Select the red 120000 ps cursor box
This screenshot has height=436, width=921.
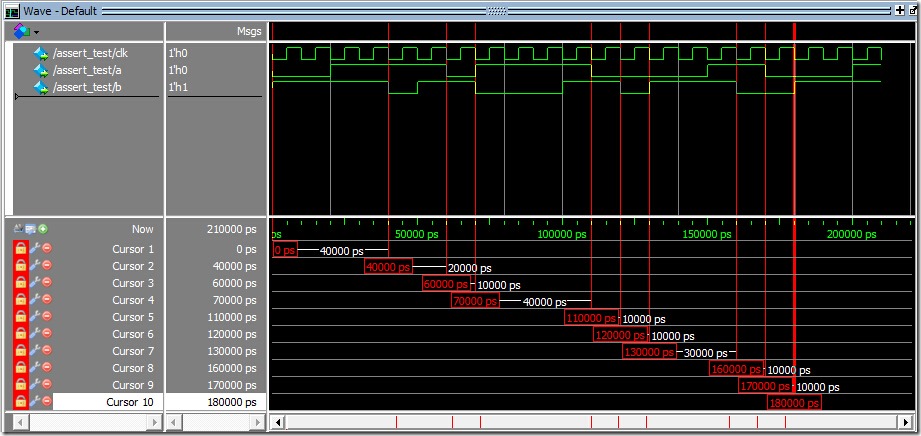[x=620, y=335]
